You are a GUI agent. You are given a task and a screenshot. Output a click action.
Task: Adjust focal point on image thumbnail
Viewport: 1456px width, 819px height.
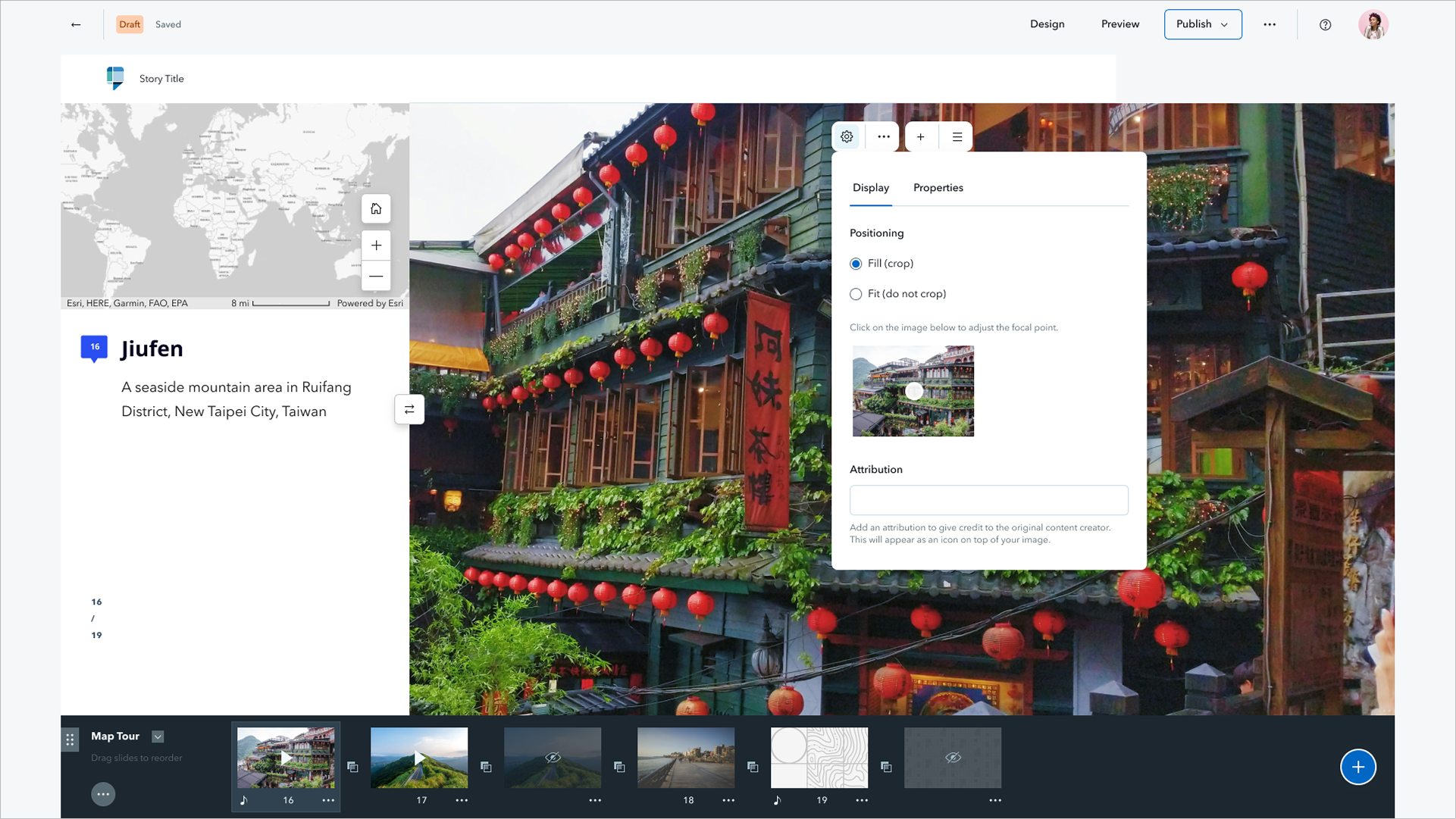(x=913, y=391)
